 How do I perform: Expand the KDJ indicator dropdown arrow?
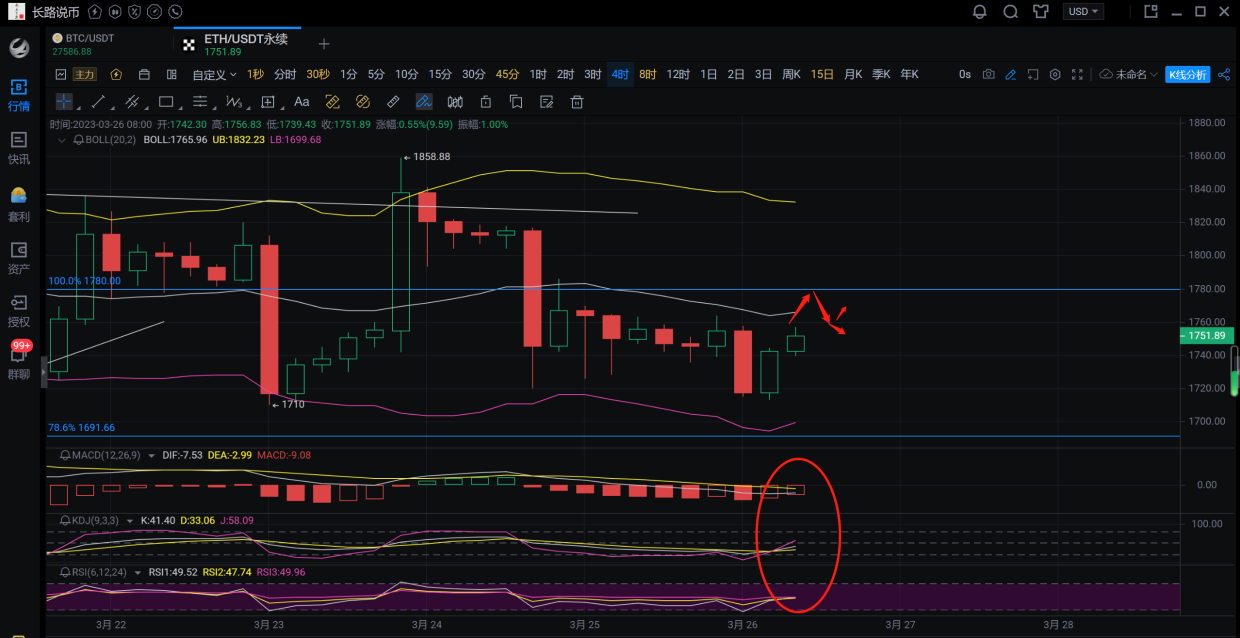(129, 521)
